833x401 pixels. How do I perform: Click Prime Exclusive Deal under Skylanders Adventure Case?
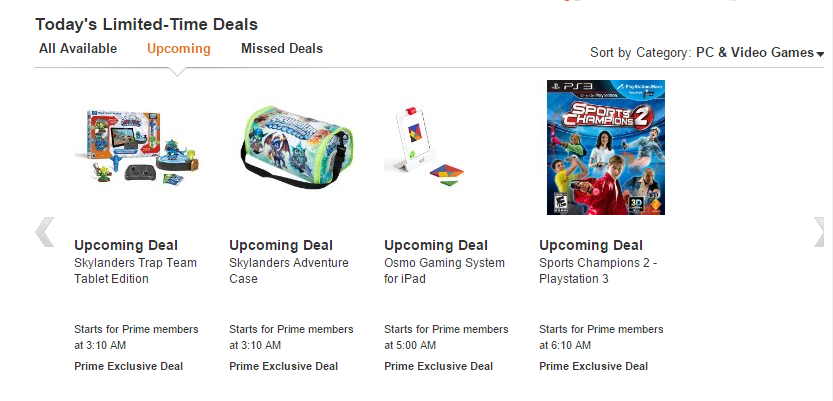point(283,366)
